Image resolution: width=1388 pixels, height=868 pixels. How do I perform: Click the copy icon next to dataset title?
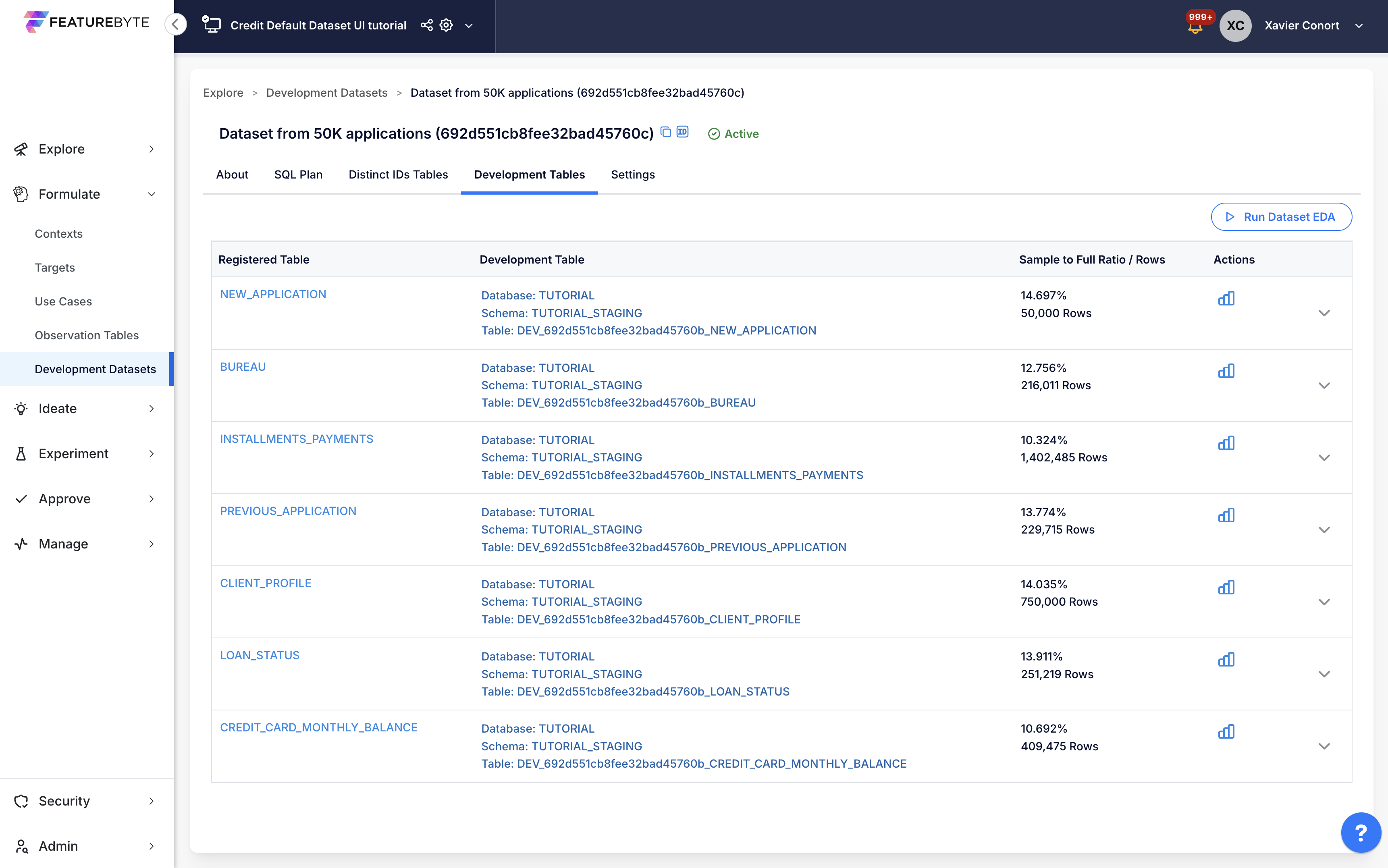(666, 132)
